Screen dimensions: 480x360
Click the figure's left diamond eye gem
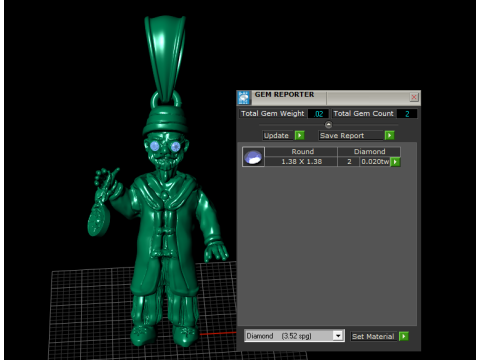[154, 146]
